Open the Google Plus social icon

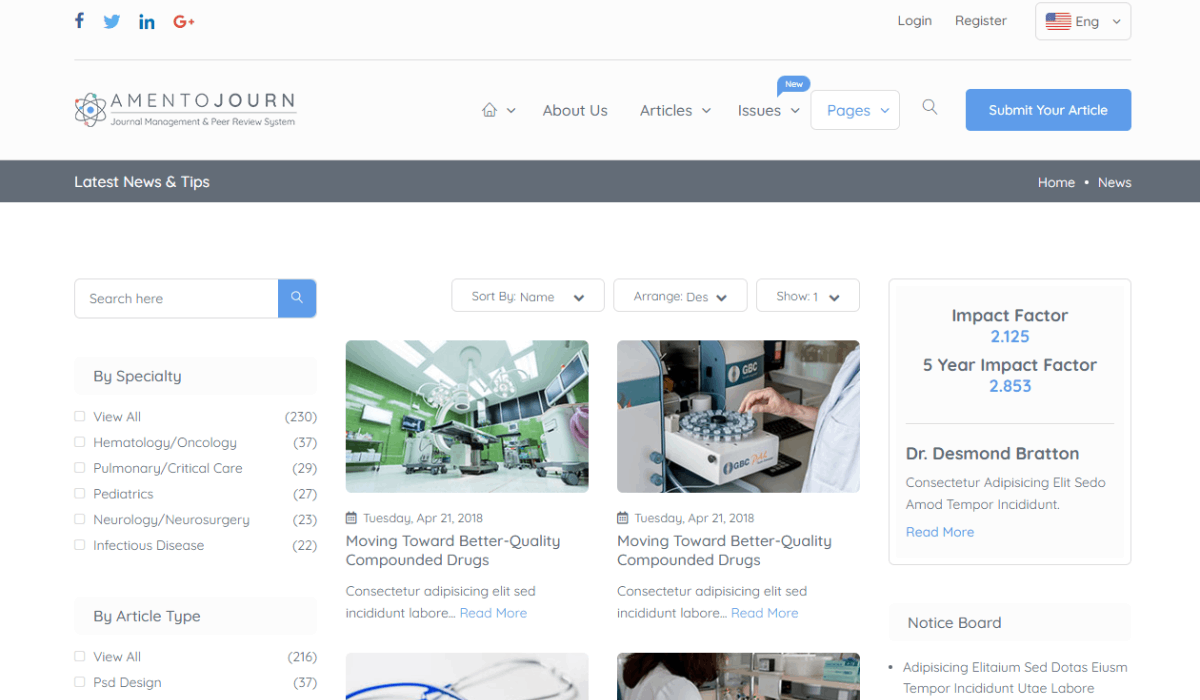pos(184,21)
